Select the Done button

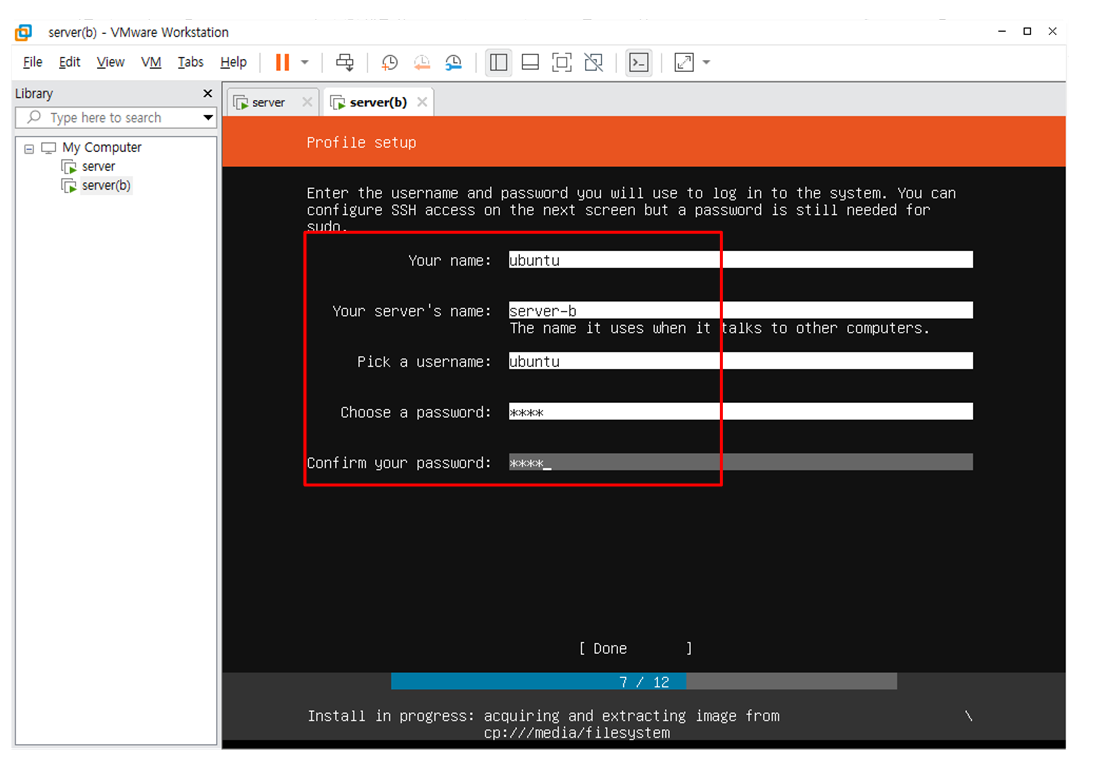[x=635, y=648]
